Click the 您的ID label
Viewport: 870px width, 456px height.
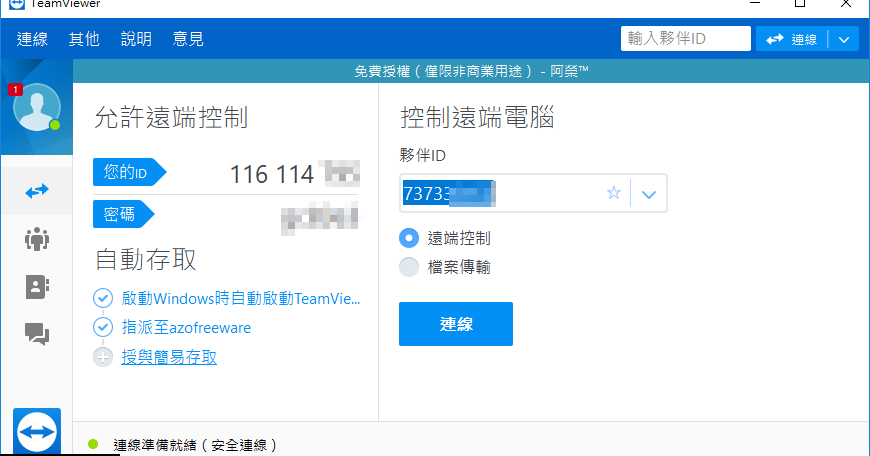[x=129, y=172]
